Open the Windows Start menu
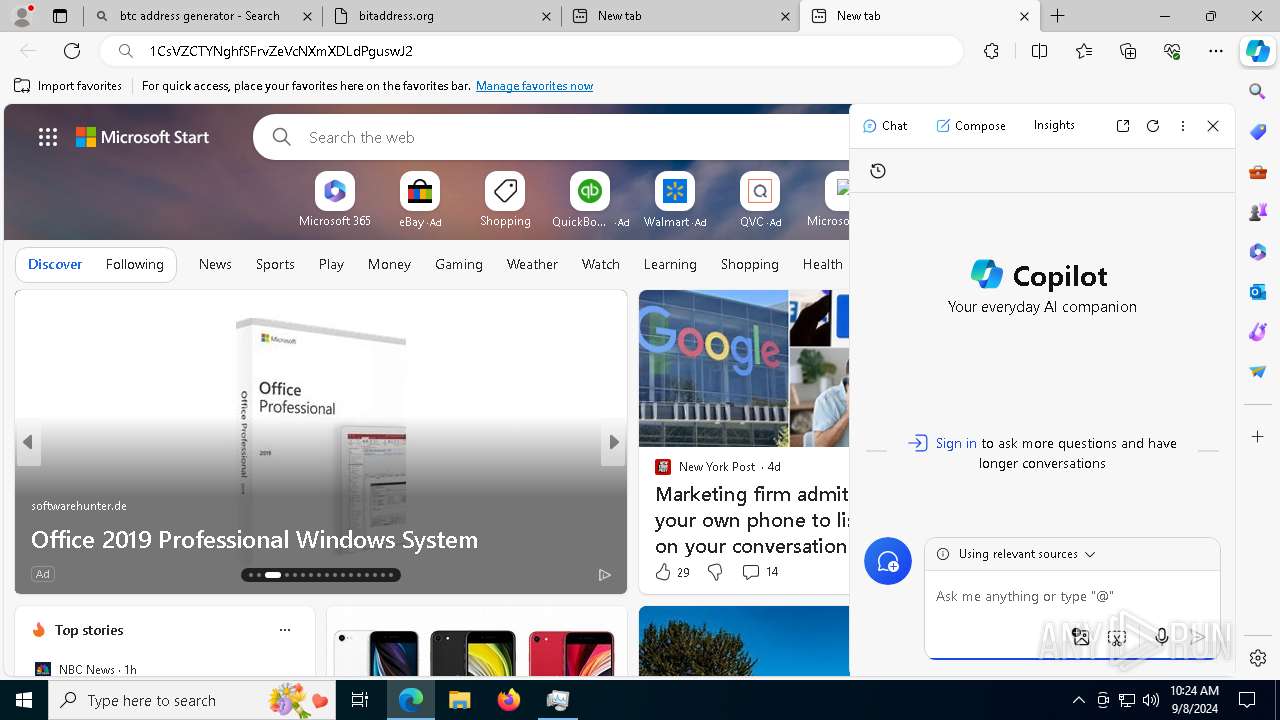The width and height of the screenshot is (1280, 720). click(24, 700)
